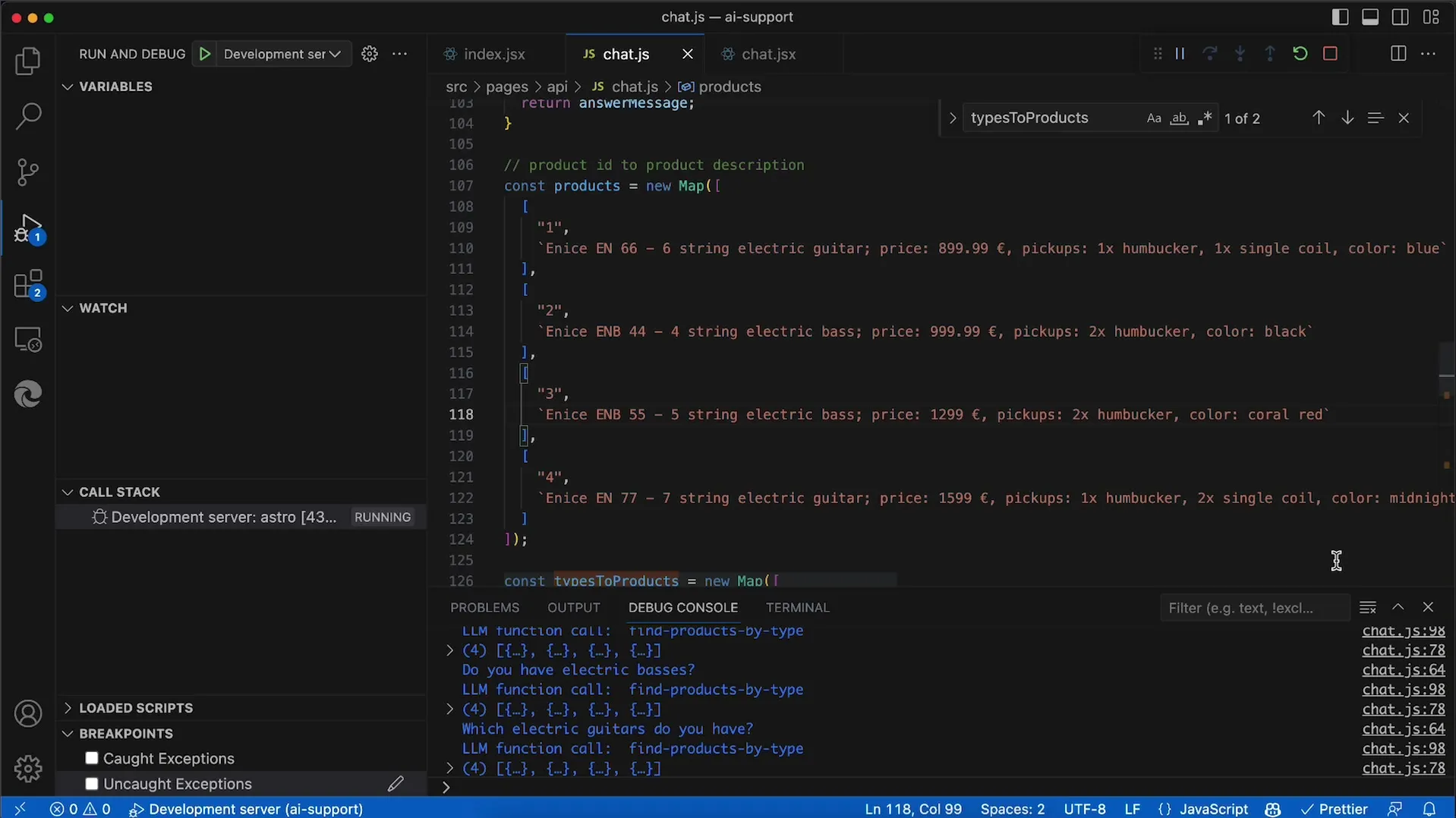This screenshot has width=1456, height=818.
Task: Toggle bottom panel visibility
Action: (x=1370, y=17)
